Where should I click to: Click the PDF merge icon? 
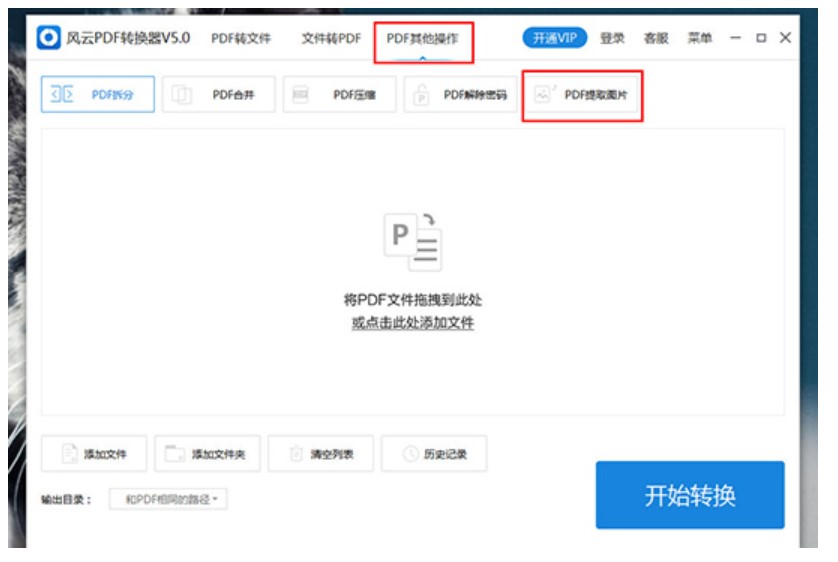182,95
